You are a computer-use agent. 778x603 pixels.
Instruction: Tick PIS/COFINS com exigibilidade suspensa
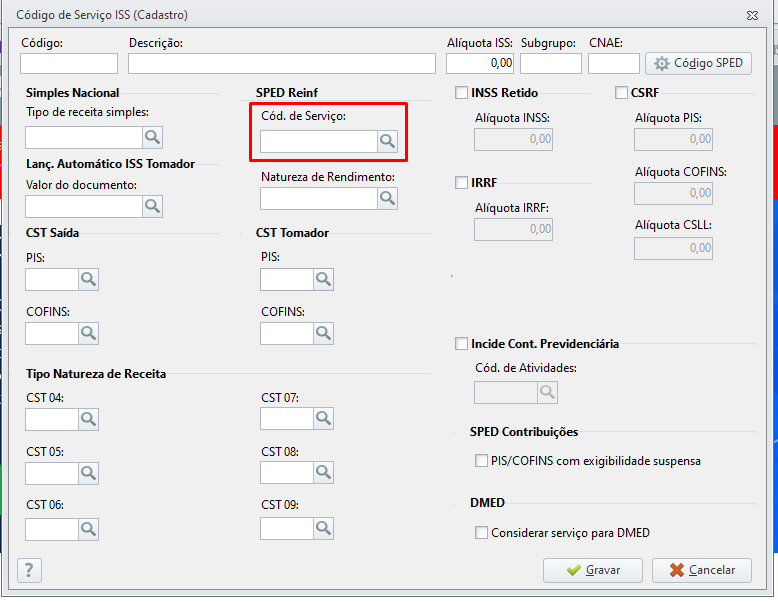coord(482,461)
